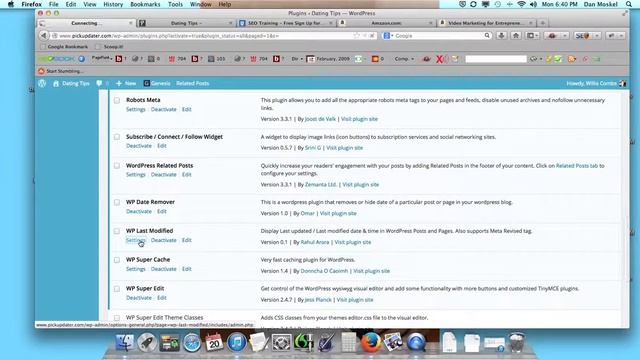
Task: Check the WP Super Edit checkbox
Action: pos(117,289)
